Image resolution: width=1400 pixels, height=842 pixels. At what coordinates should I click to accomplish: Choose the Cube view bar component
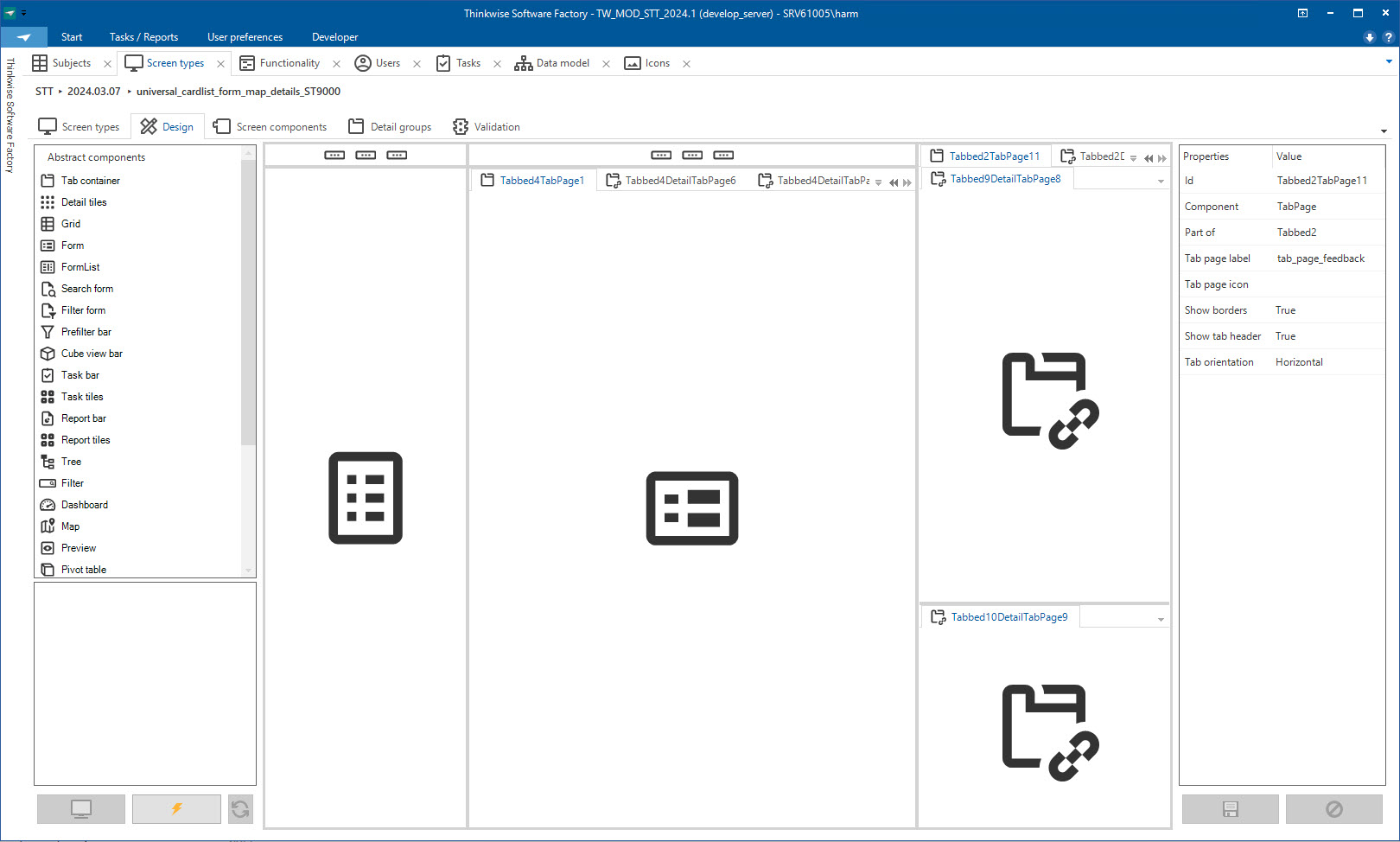click(91, 354)
